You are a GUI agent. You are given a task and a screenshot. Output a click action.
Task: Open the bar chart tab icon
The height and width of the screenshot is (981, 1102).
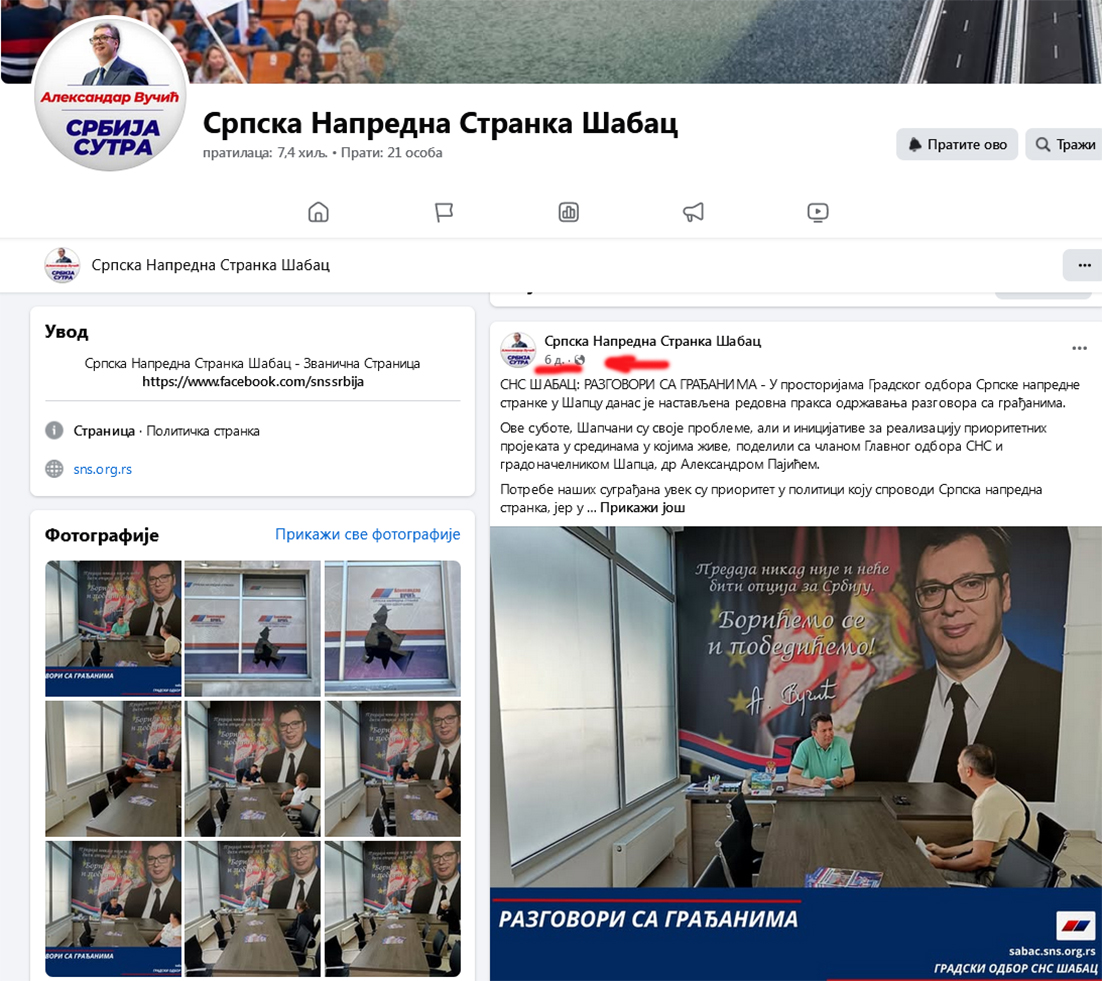point(569,212)
